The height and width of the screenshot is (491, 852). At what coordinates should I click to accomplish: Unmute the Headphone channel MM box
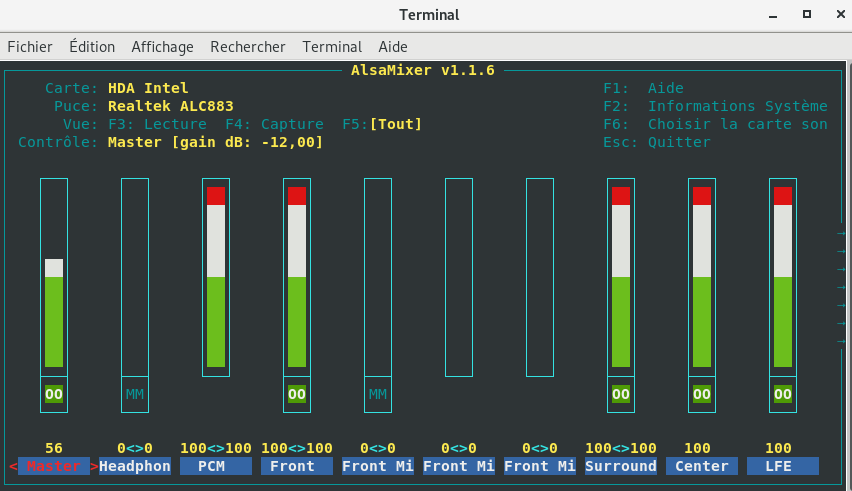tap(135, 394)
